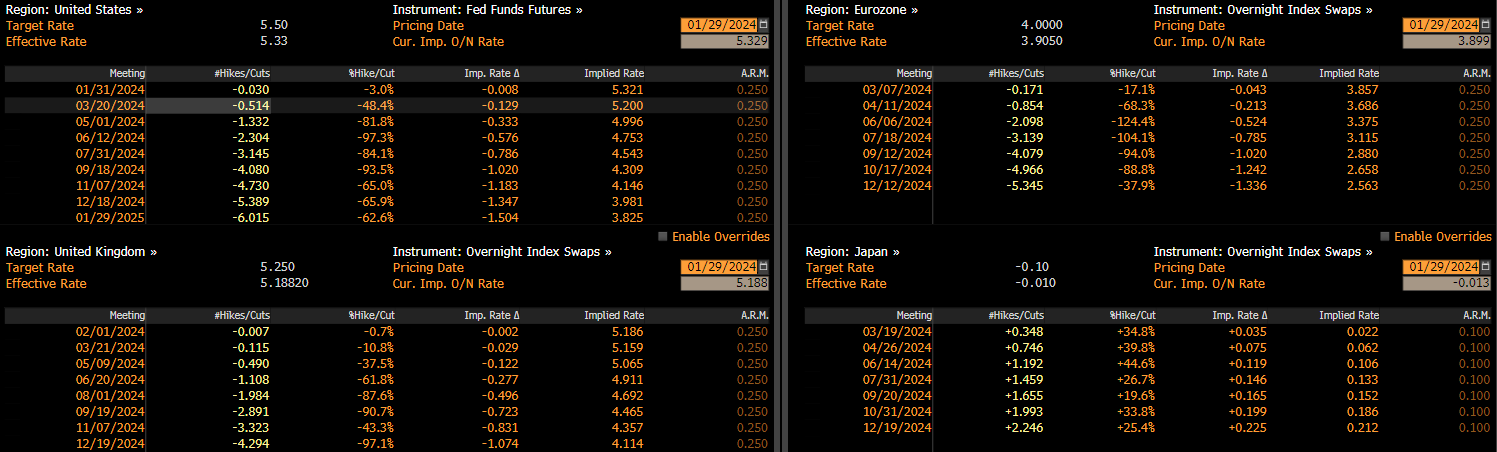The width and height of the screenshot is (1497, 452).
Task: Select the Cur. Imp. O/N Rate field showing 3.899
Action: (x=1447, y=41)
